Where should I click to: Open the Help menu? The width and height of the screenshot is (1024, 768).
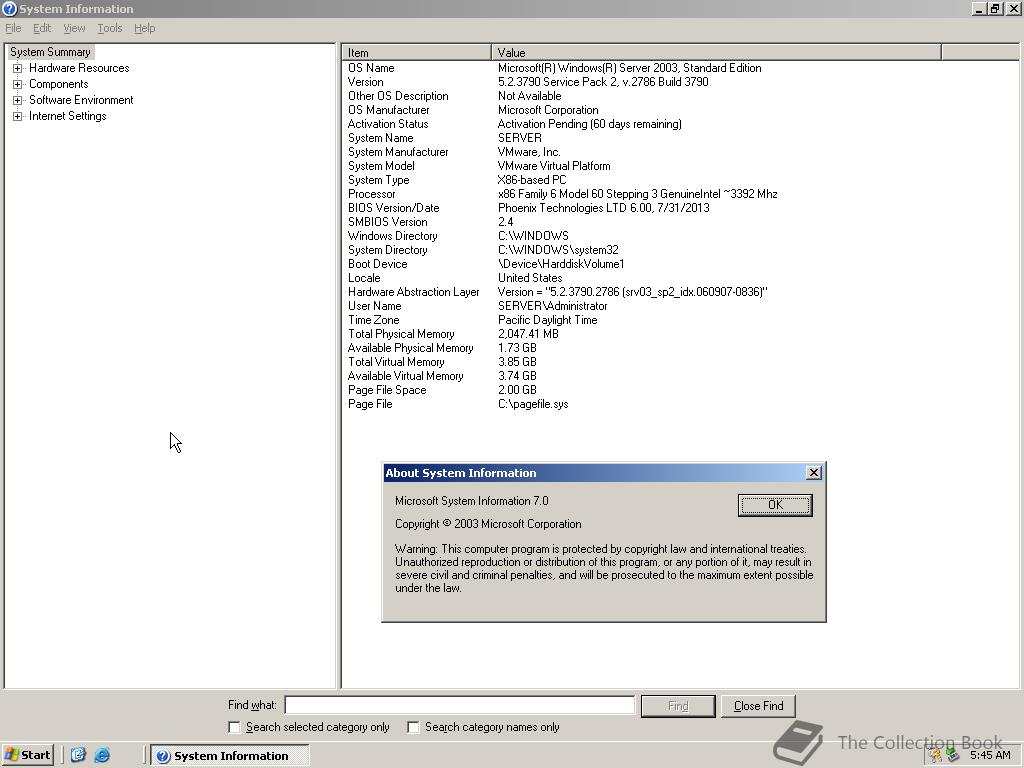[144, 28]
